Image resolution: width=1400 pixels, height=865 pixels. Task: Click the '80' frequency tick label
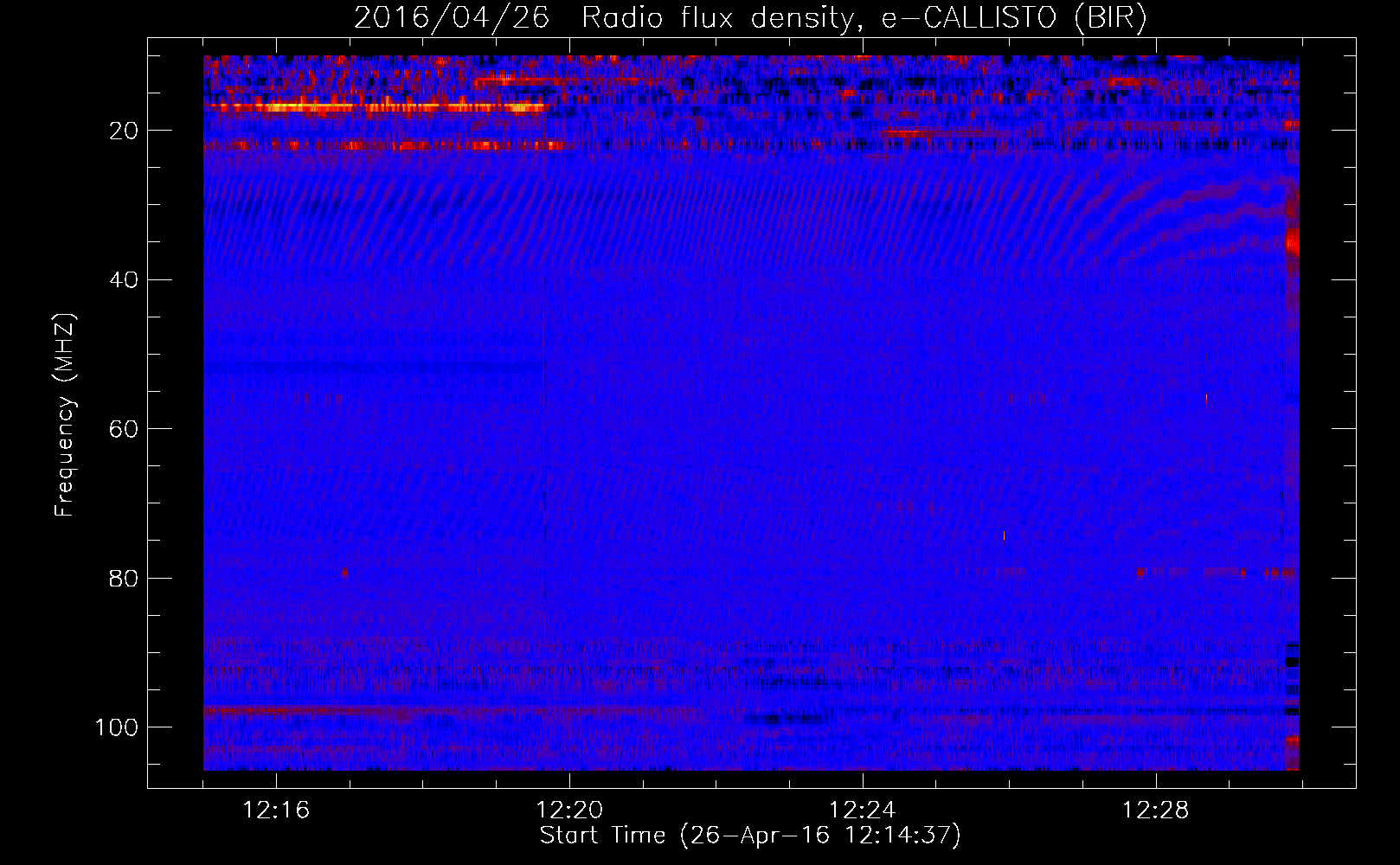pyautogui.click(x=125, y=579)
